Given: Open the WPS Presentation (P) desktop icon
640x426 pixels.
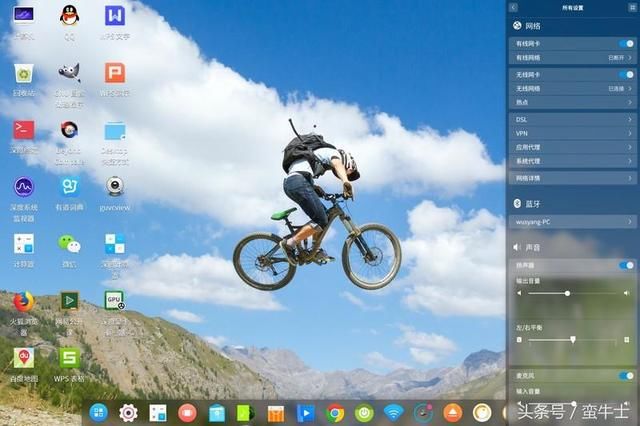Looking at the screenshot, I should tap(115, 73).
